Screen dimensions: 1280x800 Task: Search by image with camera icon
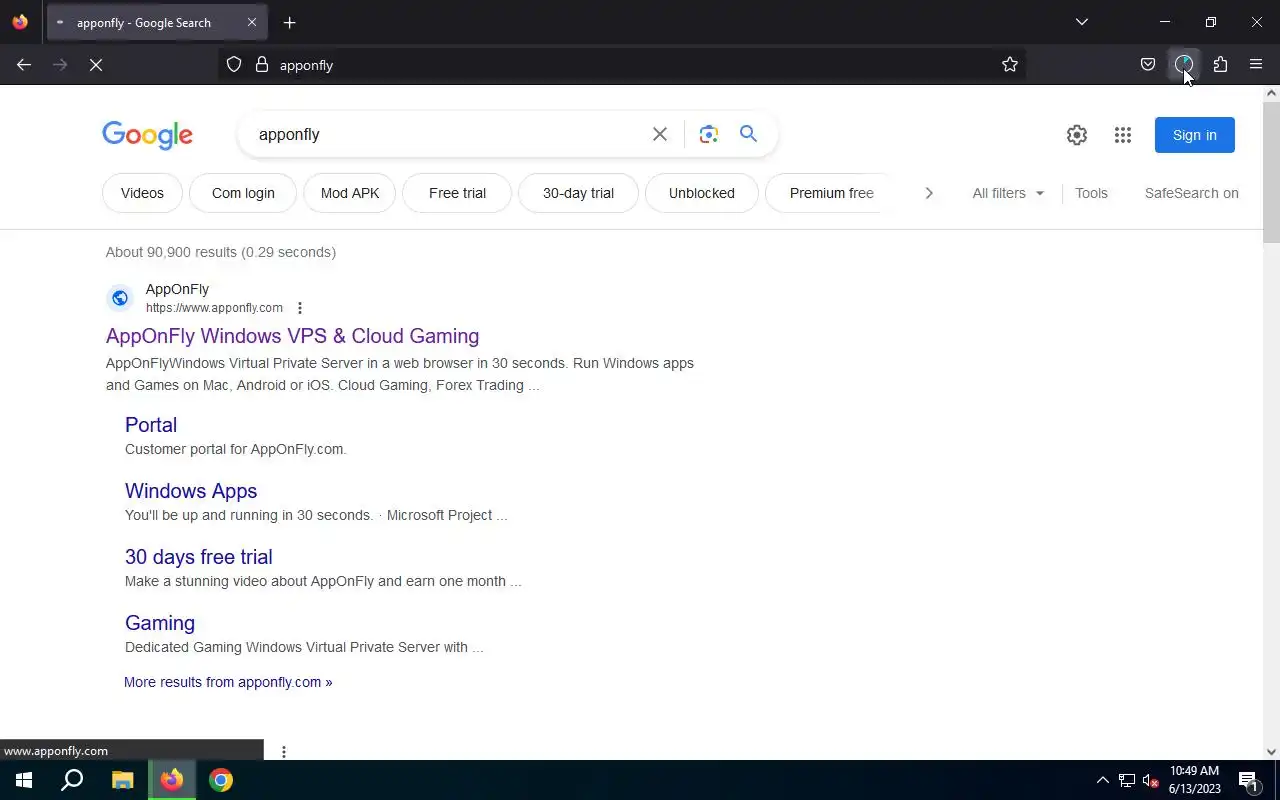point(709,134)
